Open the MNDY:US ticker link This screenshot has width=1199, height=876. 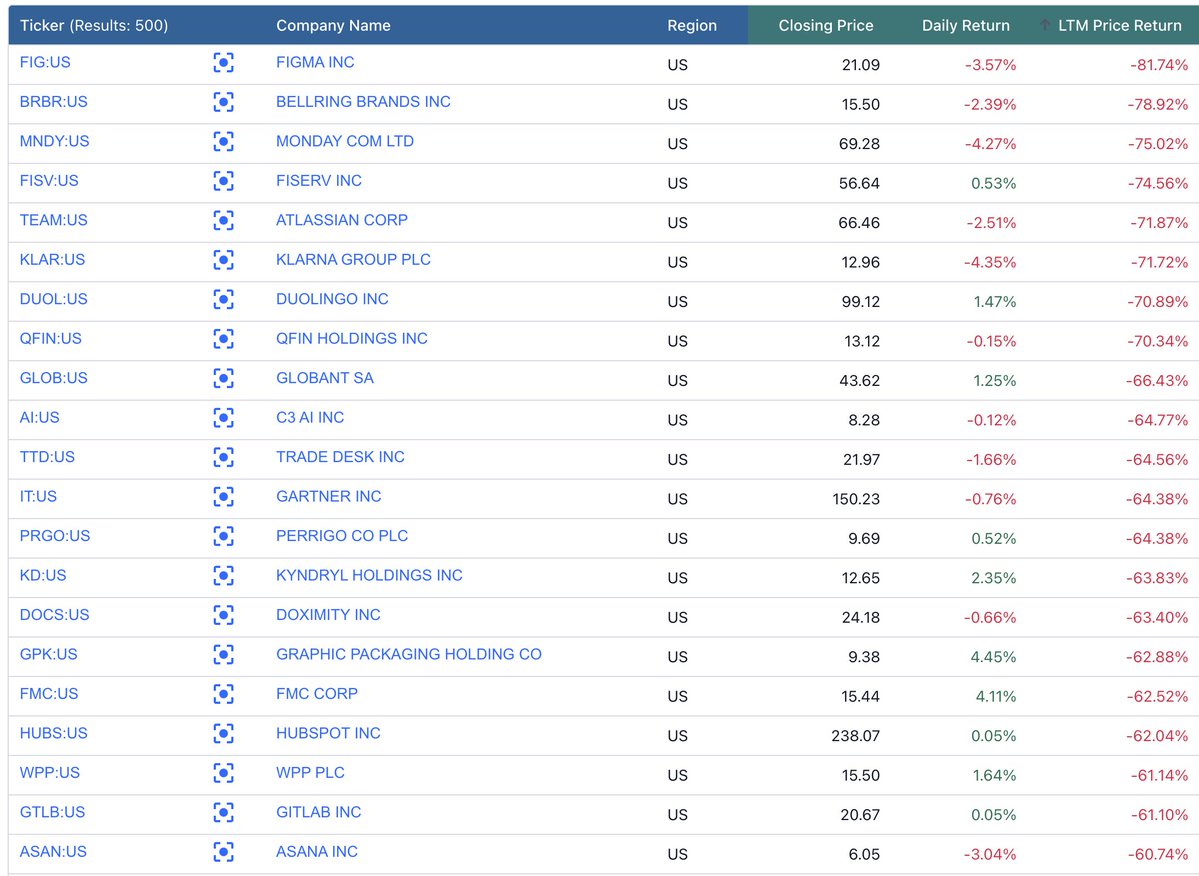click(54, 141)
